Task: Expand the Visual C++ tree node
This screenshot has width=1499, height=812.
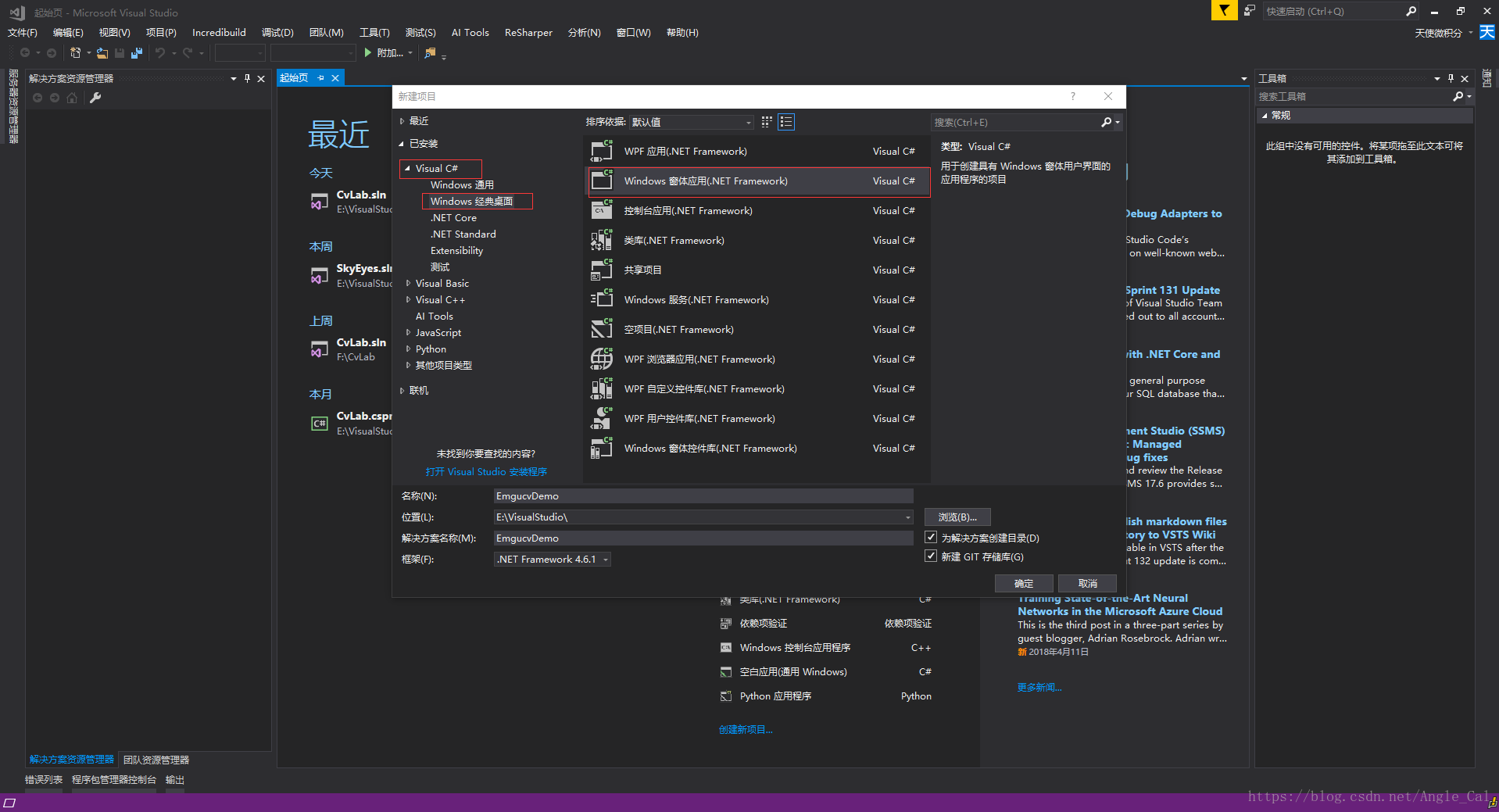Action: [407, 299]
